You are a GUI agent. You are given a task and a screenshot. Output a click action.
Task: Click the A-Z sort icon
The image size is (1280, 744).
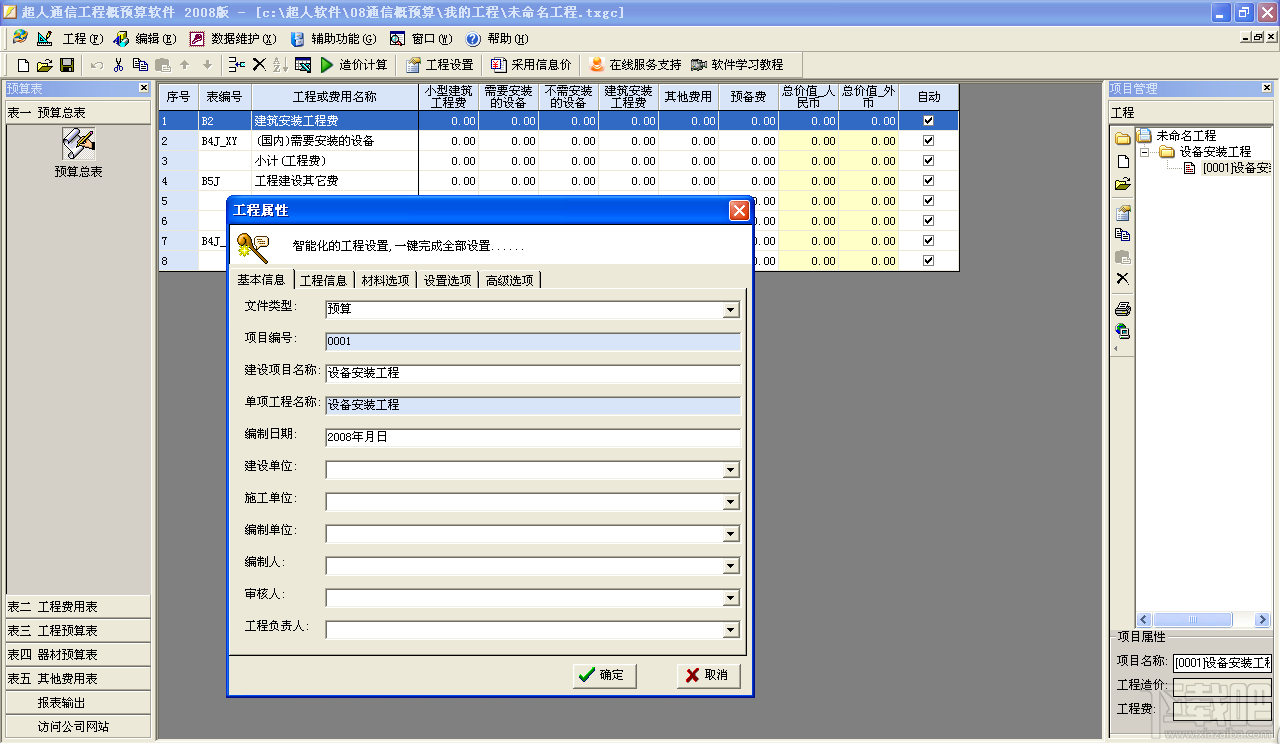click(280, 65)
